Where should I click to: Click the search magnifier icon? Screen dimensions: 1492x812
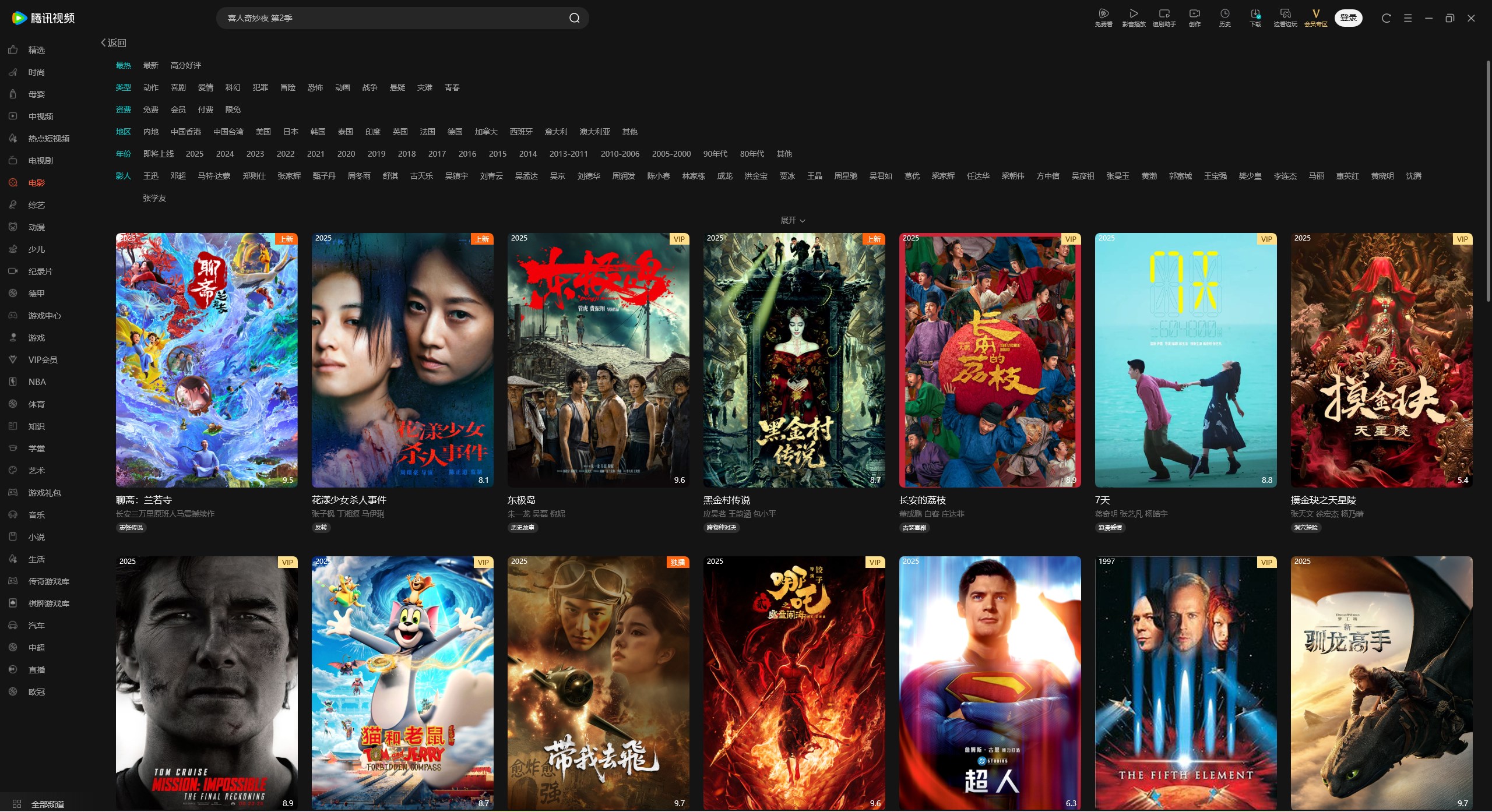pos(574,17)
